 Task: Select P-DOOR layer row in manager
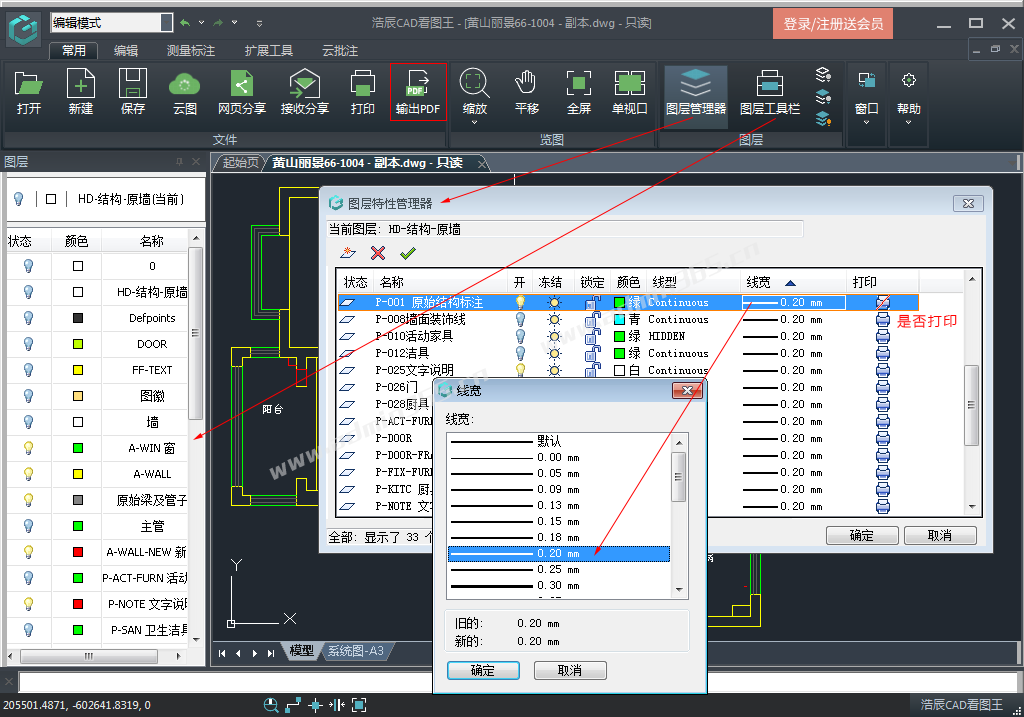[393, 438]
